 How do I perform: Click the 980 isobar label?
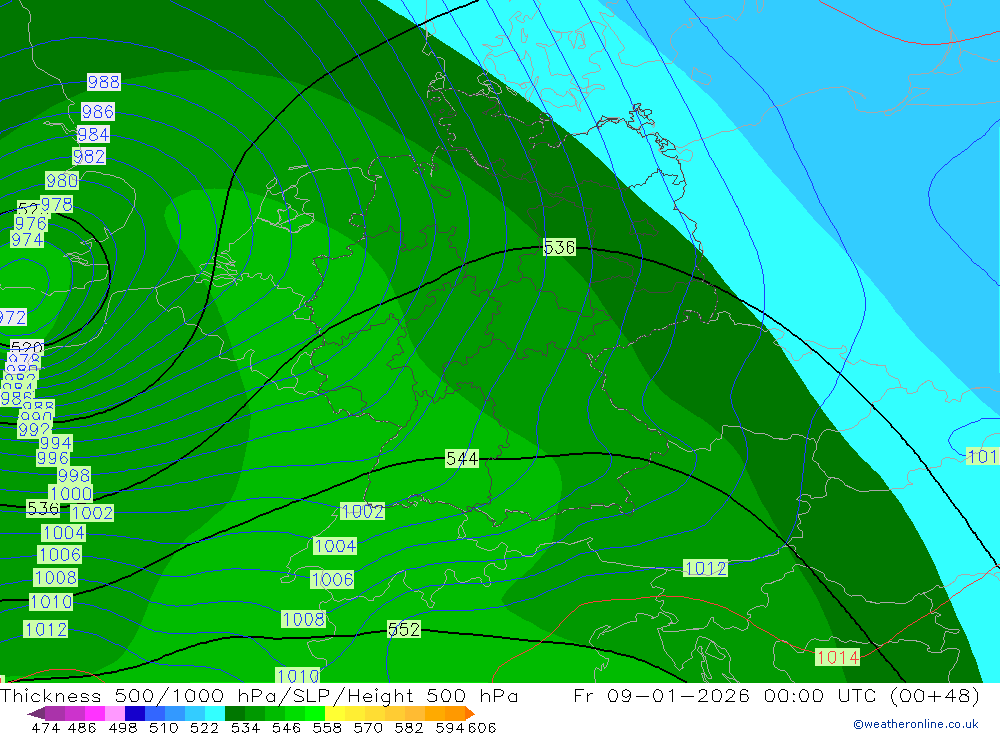click(x=62, y=181)
